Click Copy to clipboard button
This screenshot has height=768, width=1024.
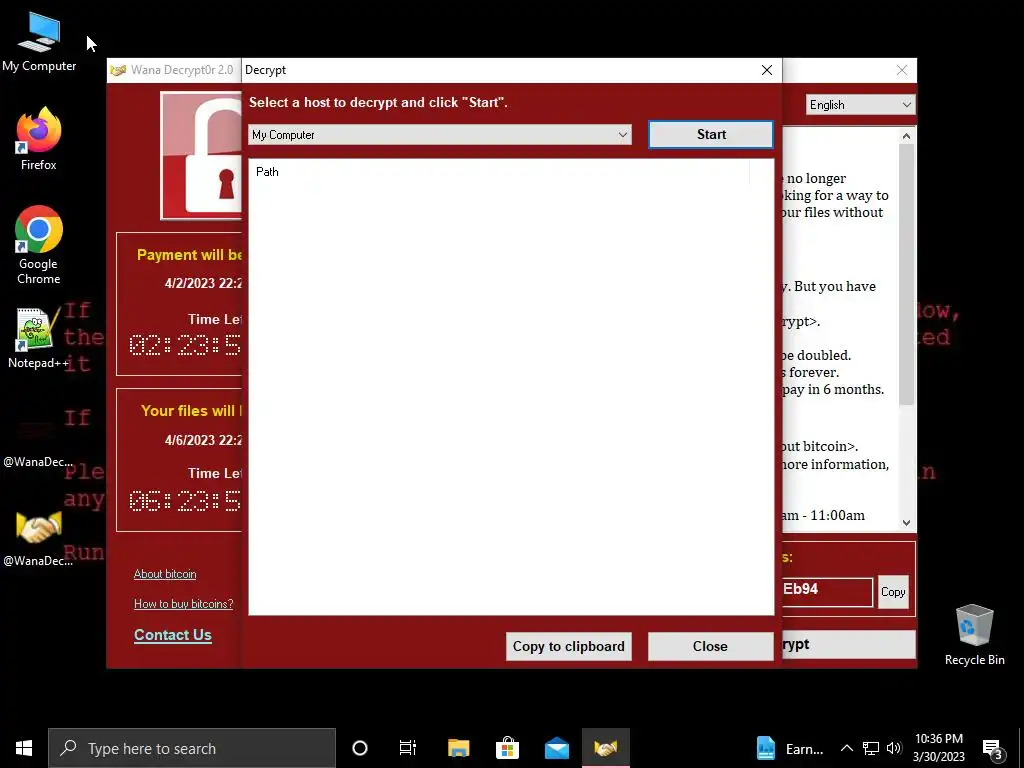(x=568, y=646)
